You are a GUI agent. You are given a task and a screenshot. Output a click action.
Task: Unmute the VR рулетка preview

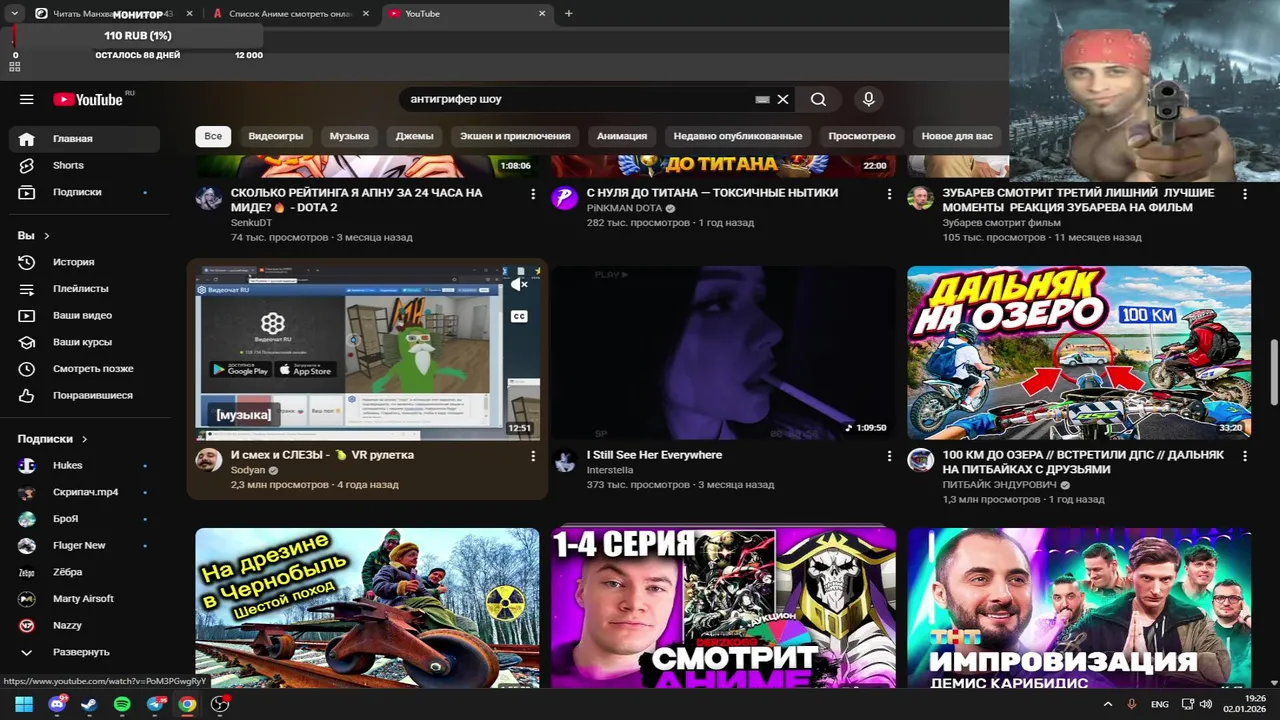(x=519, y=285)
